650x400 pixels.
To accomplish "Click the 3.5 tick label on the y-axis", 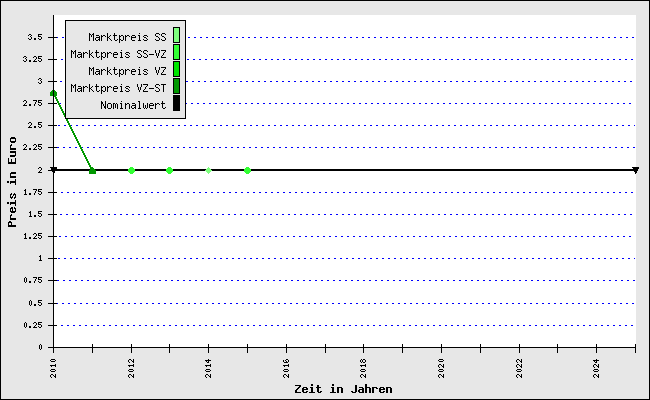I will [x=34, y=37].
